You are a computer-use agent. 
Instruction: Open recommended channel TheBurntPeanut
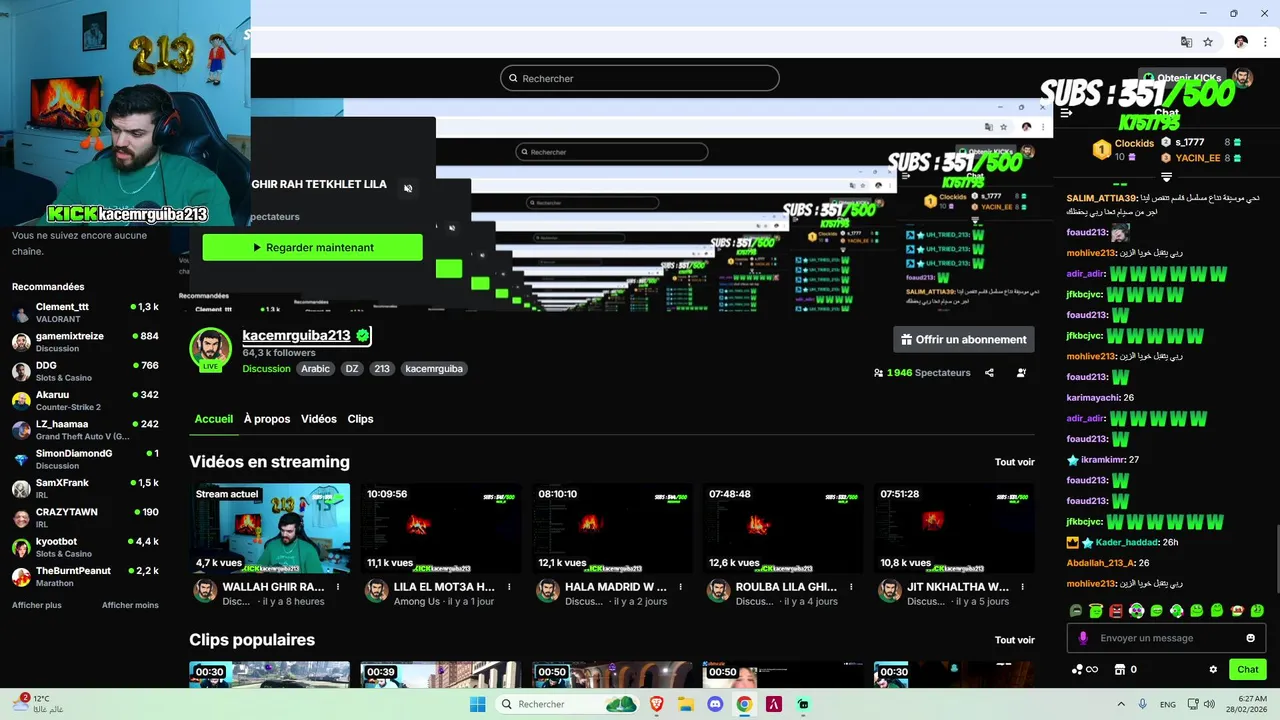pyautogui.click(x=85, y=576)
